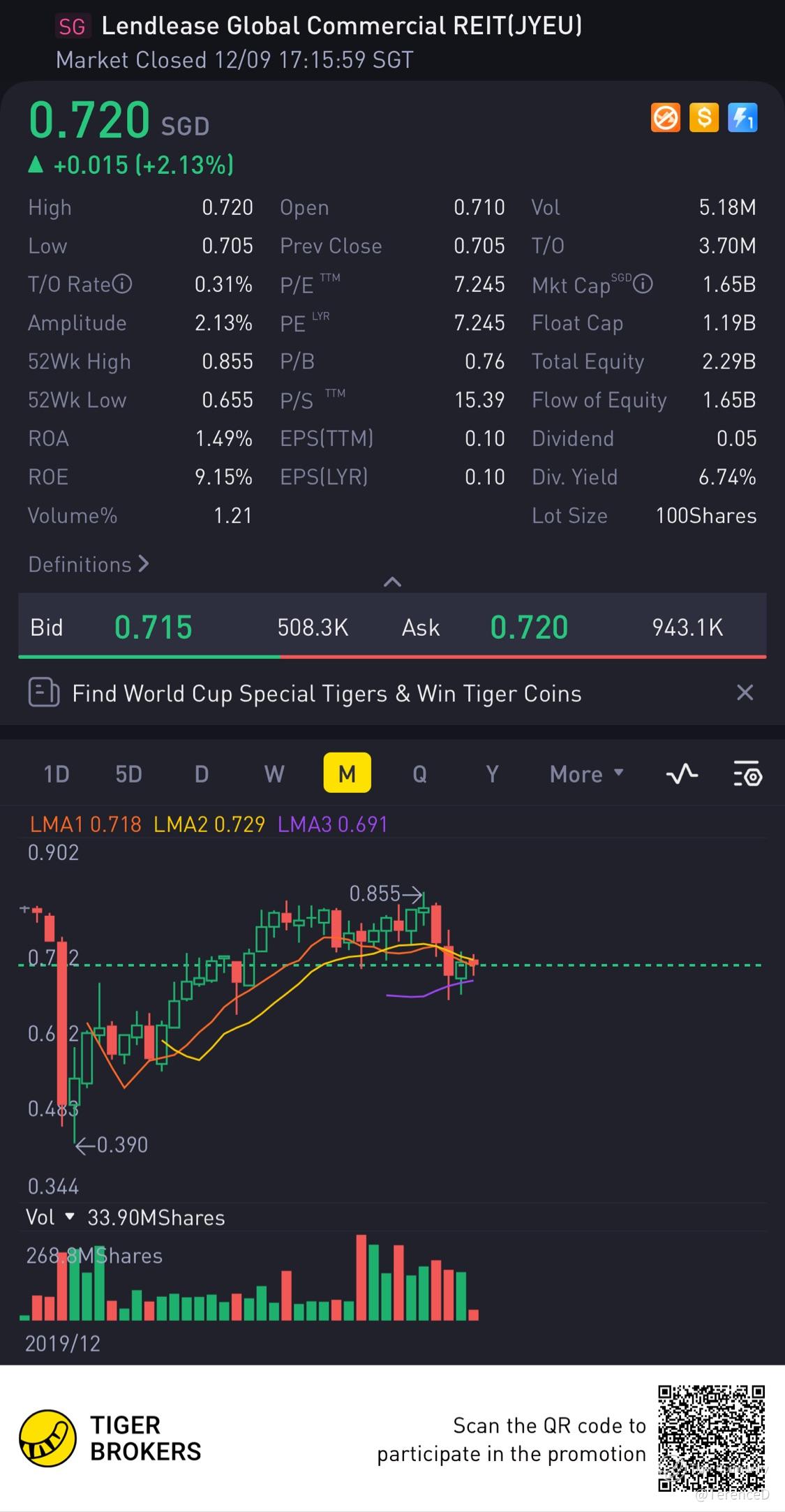Tap the 52Wk Low value 0.655

pyautogui.click(x=227, y=399)
